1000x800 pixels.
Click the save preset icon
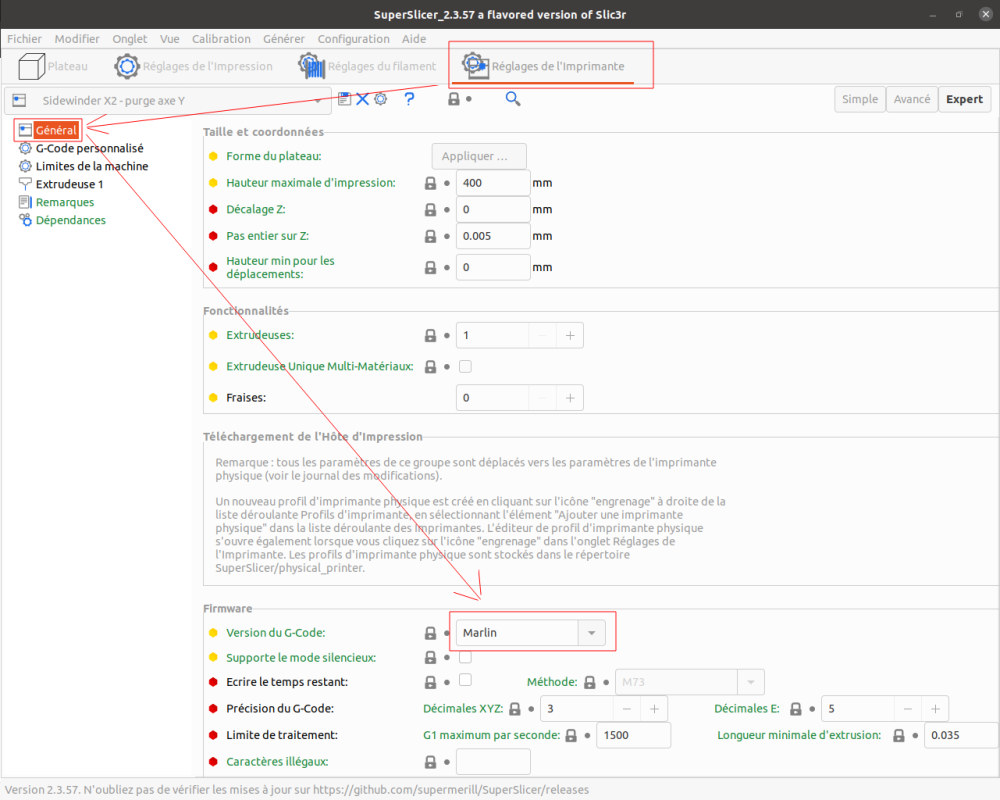point(344,99)
